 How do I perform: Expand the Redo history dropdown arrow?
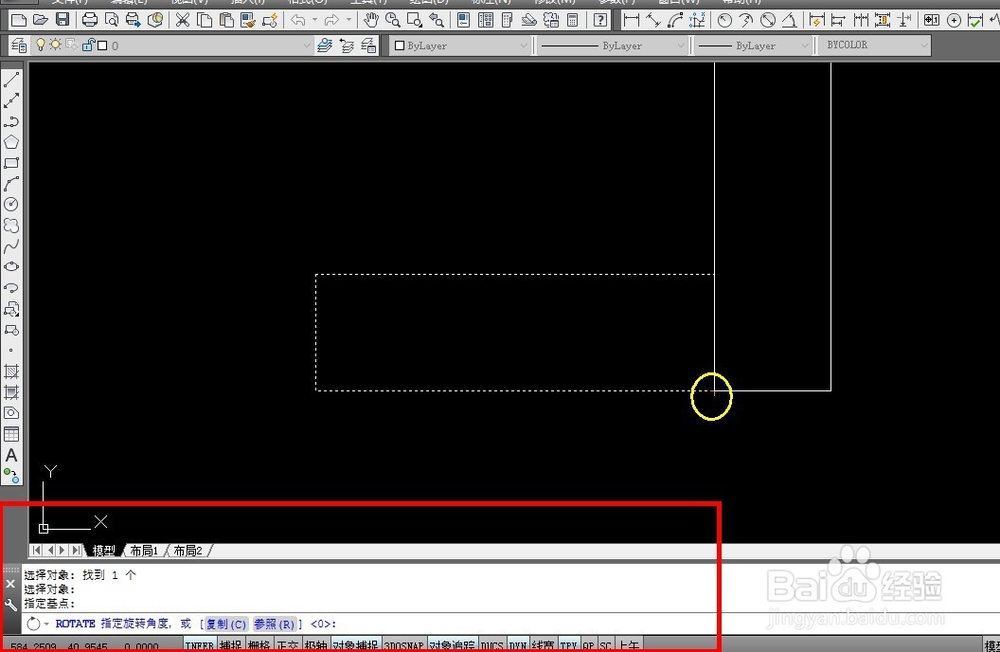pos(348,20)
